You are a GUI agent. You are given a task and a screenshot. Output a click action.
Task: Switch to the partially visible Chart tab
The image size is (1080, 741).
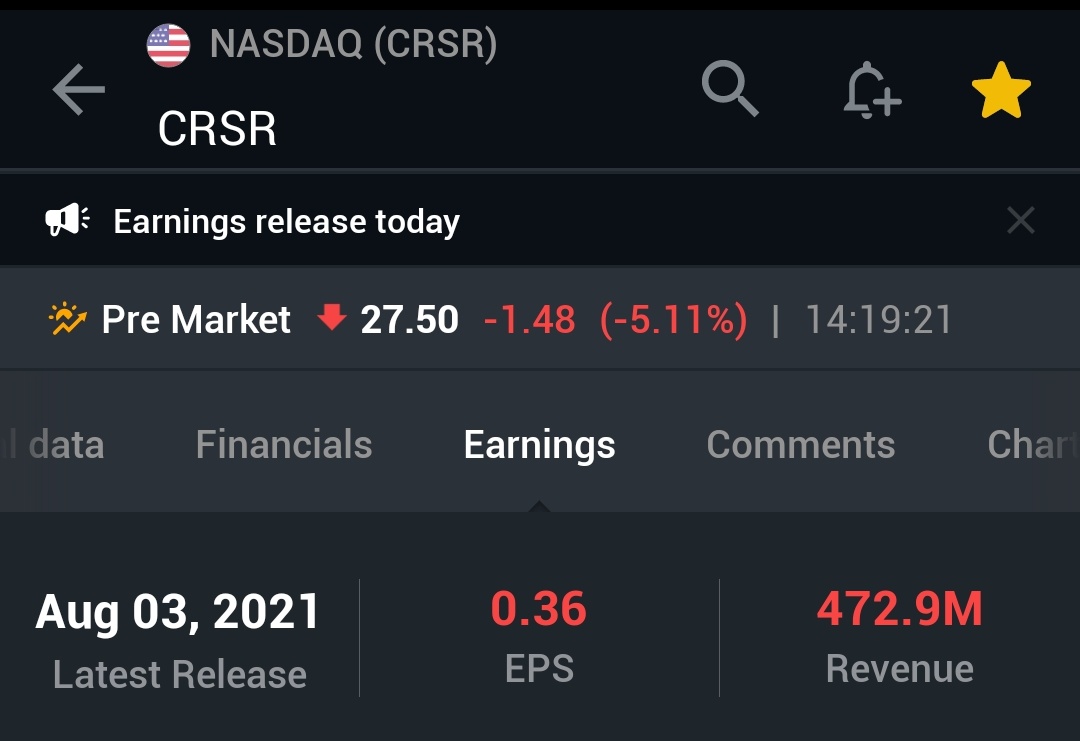pos(1032,445)
